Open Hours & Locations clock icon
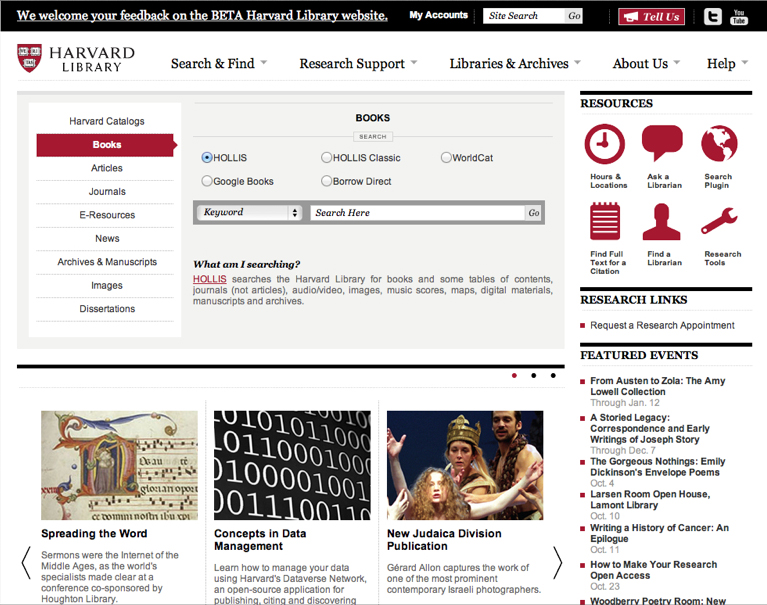The height and width of the screenshot is (605, 767). pyautogui.click(x=605, y=144)
